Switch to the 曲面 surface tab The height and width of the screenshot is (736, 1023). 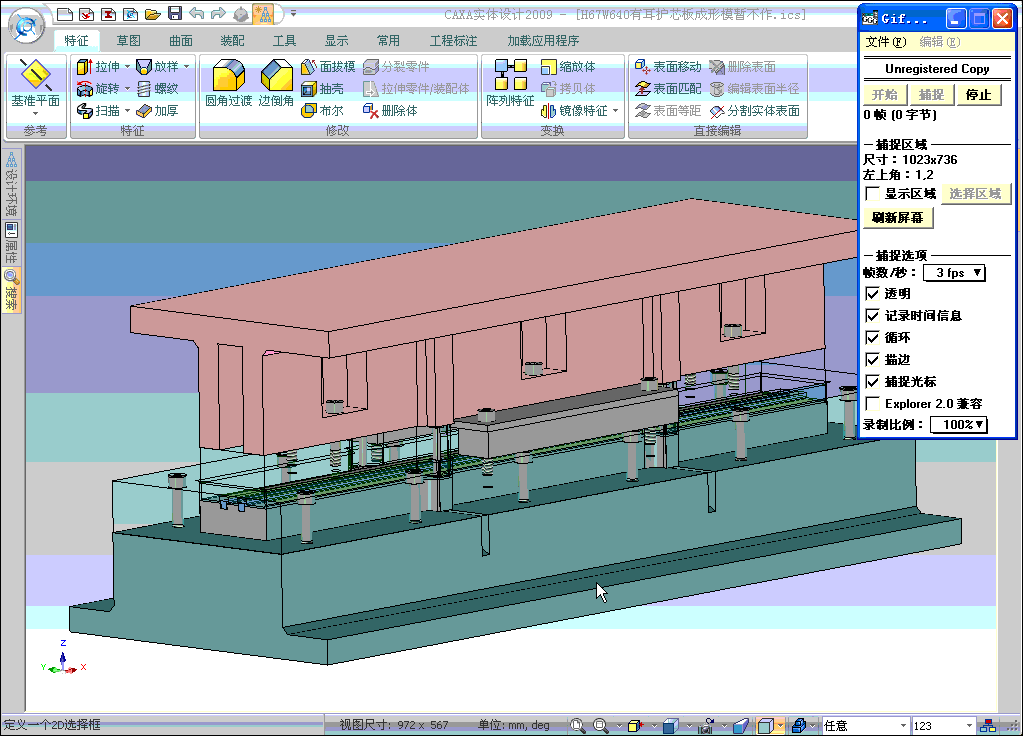pos(181,40)
